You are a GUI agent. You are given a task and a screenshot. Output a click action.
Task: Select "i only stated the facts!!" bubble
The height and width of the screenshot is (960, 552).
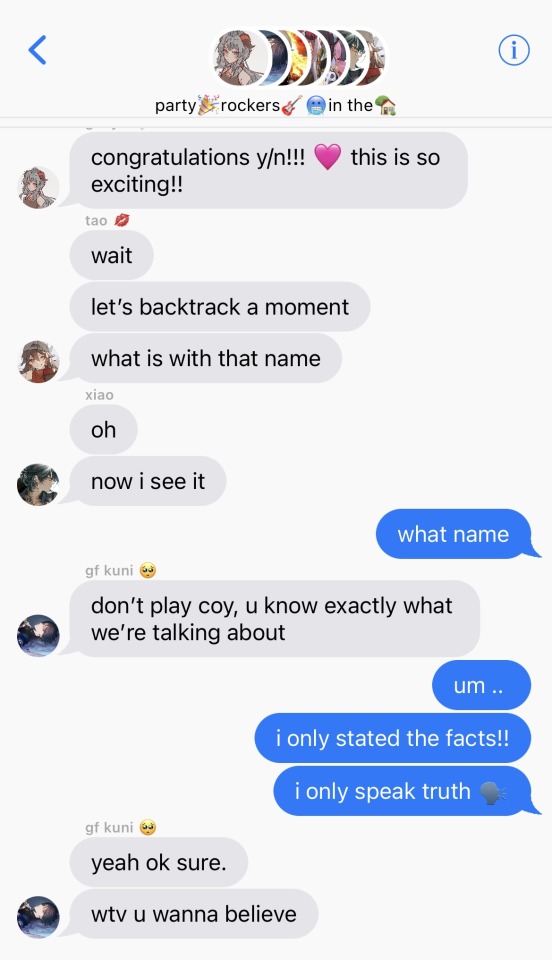tap(393, 738)
